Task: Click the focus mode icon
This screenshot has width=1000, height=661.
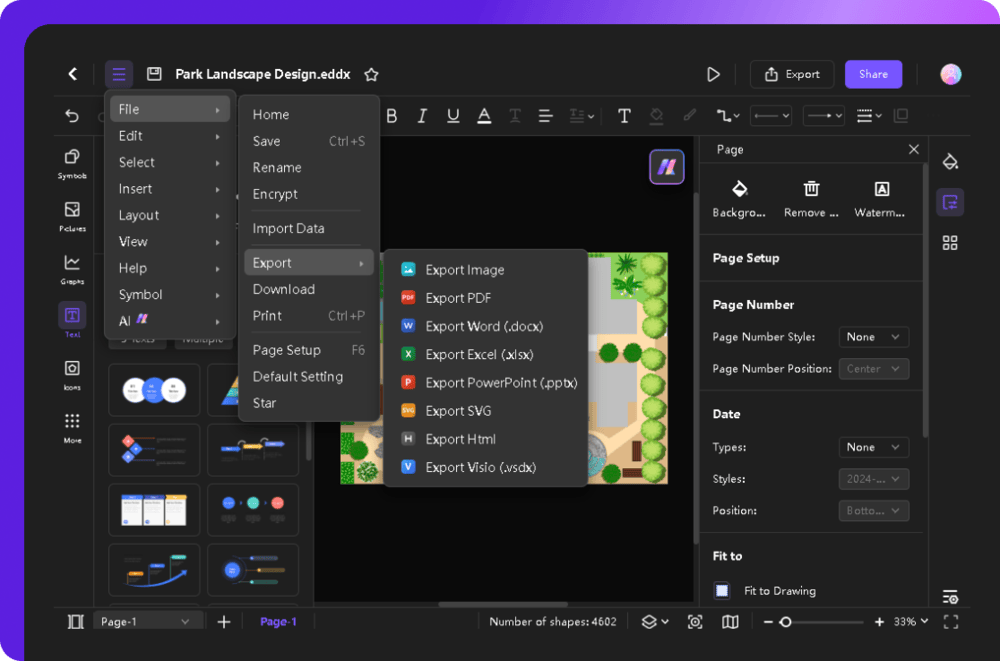Action: pos(695,621)
